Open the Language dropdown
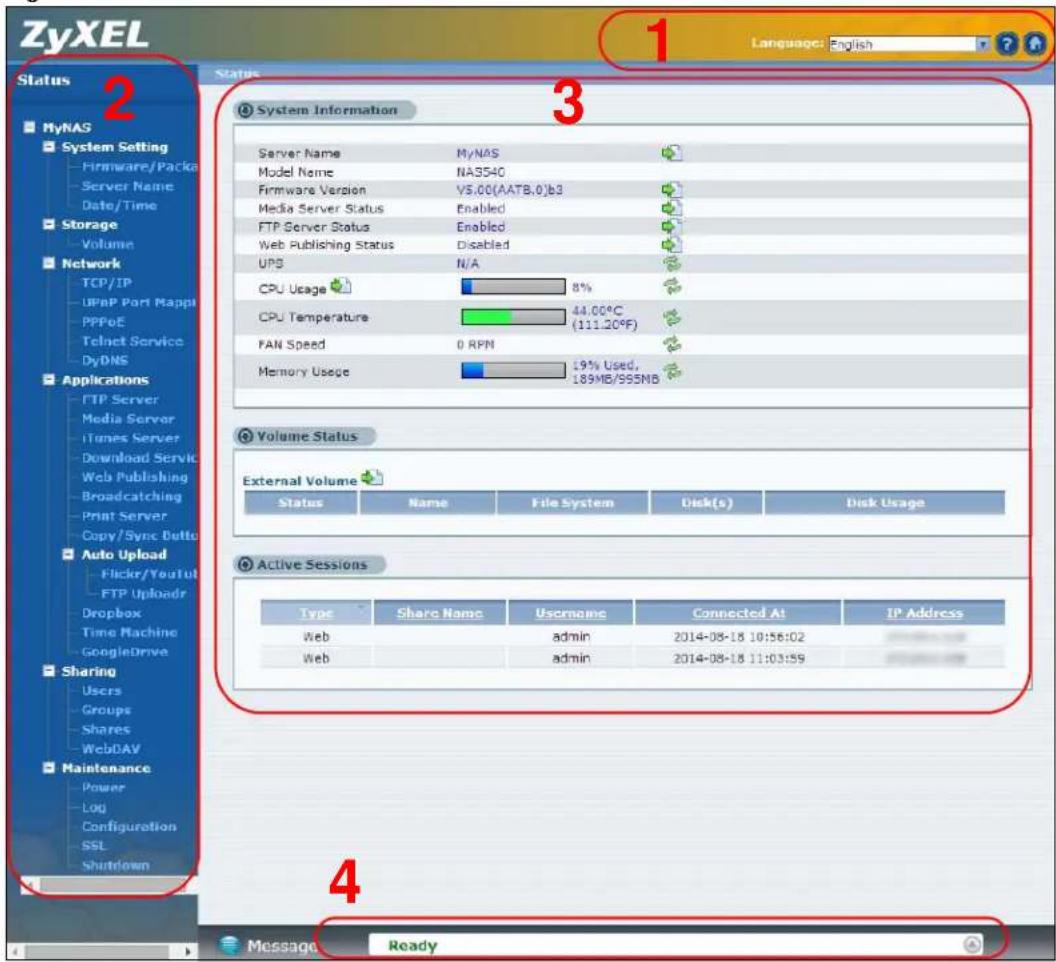The height and width of the screenshot is (962, 1056). pyautogui.click(x=910, y=44)
